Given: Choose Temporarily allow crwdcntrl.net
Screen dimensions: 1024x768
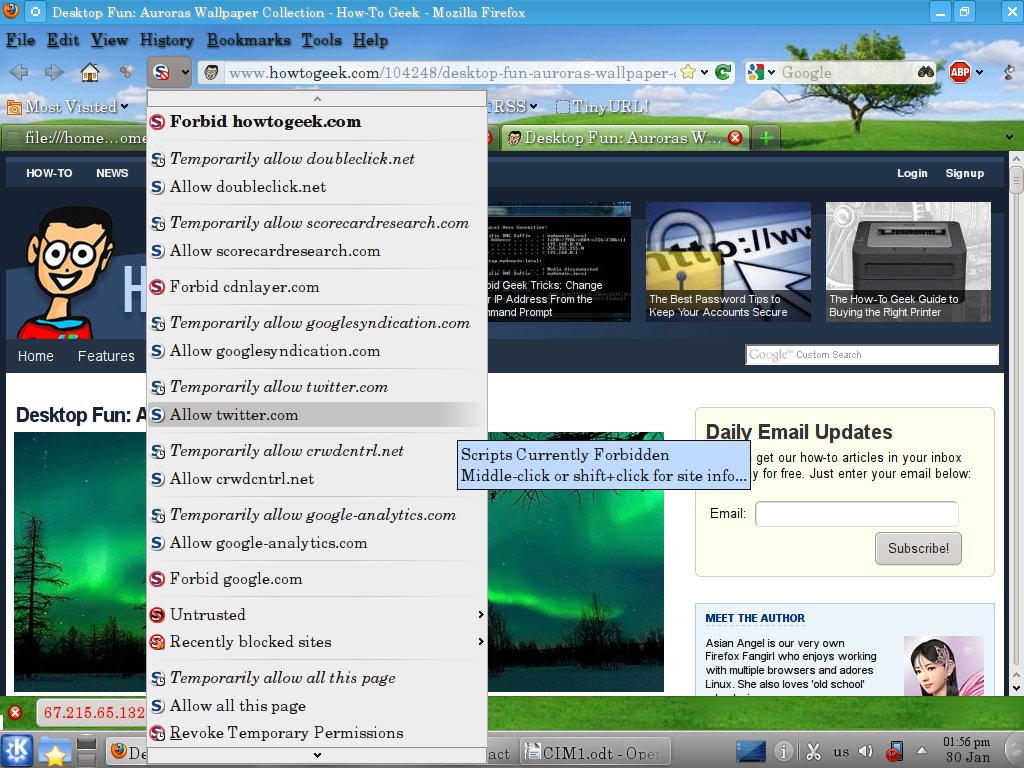Looking at the screenshot, I should (x=317, y=451).
